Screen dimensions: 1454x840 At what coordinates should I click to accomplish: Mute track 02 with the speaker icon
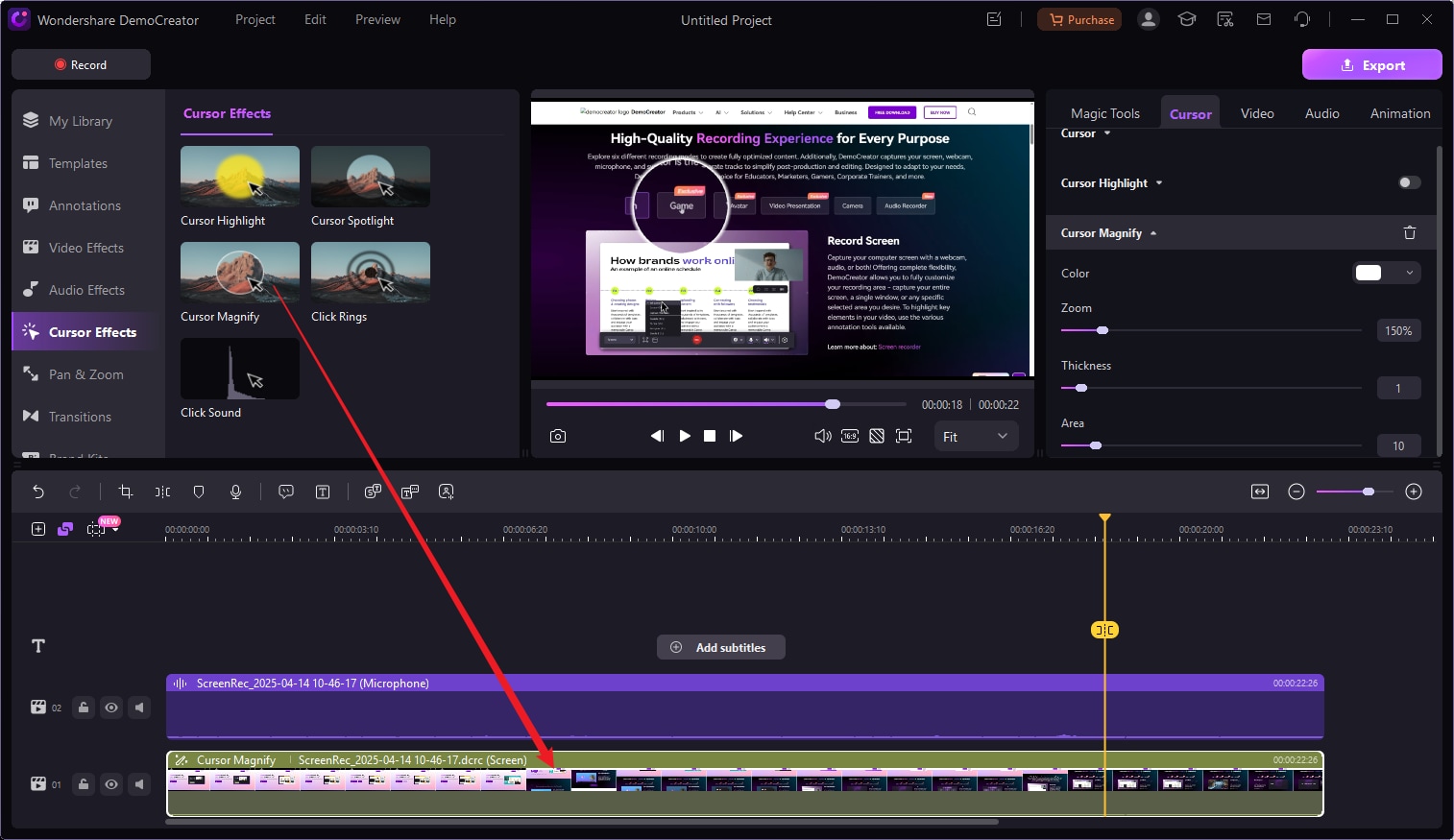click(139, 708)
